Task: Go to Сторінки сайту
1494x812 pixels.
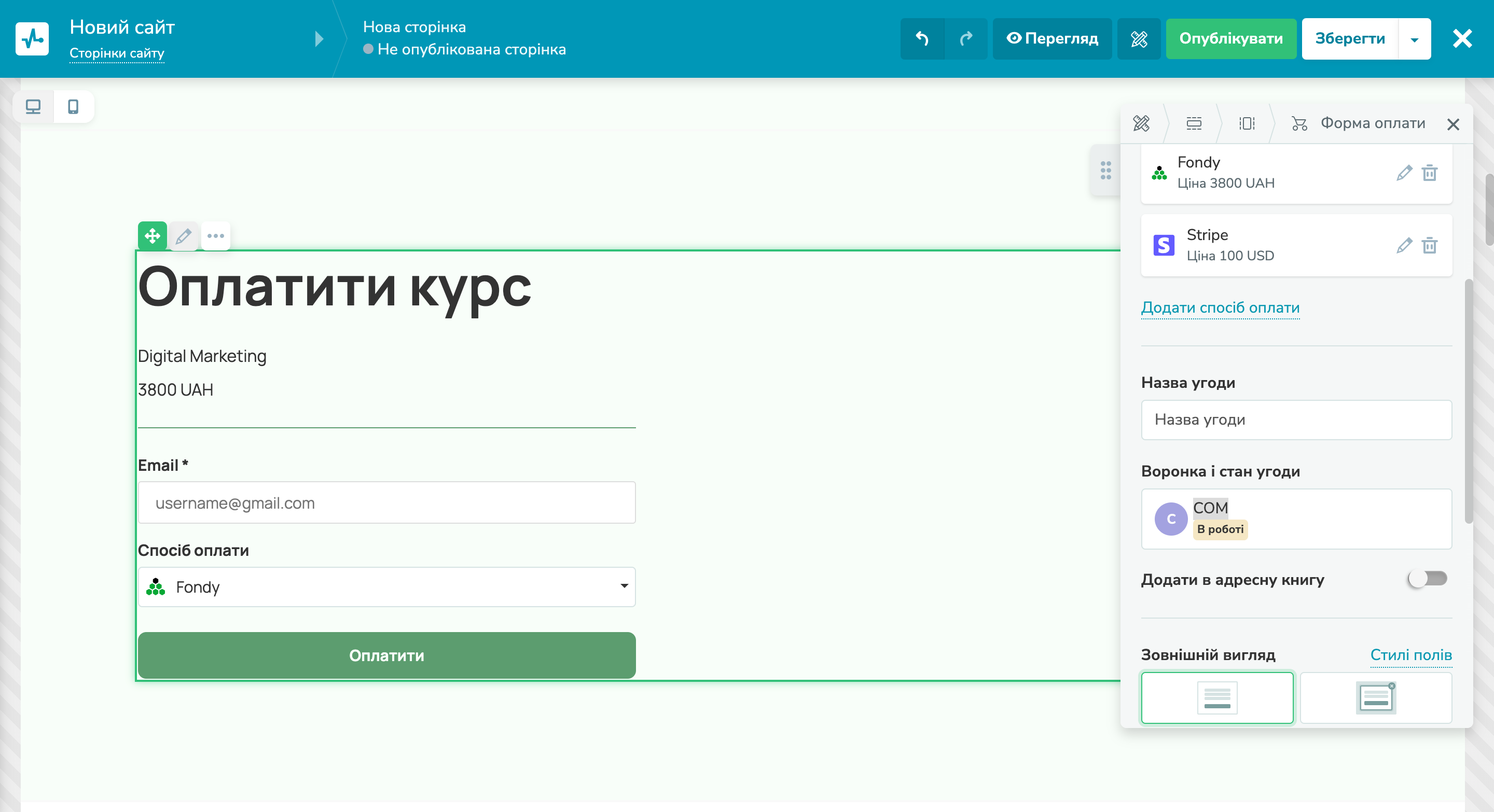Action: tap(117, 53)
